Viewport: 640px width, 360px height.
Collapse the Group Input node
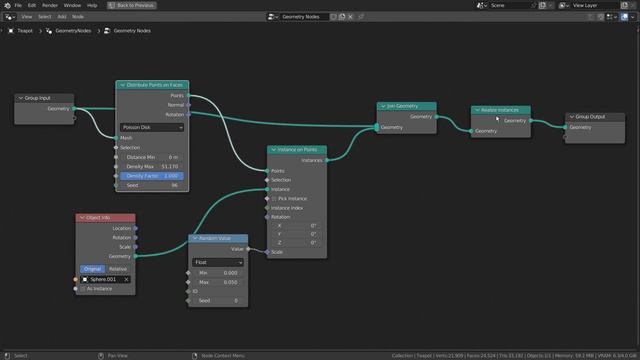coord(20,98)
